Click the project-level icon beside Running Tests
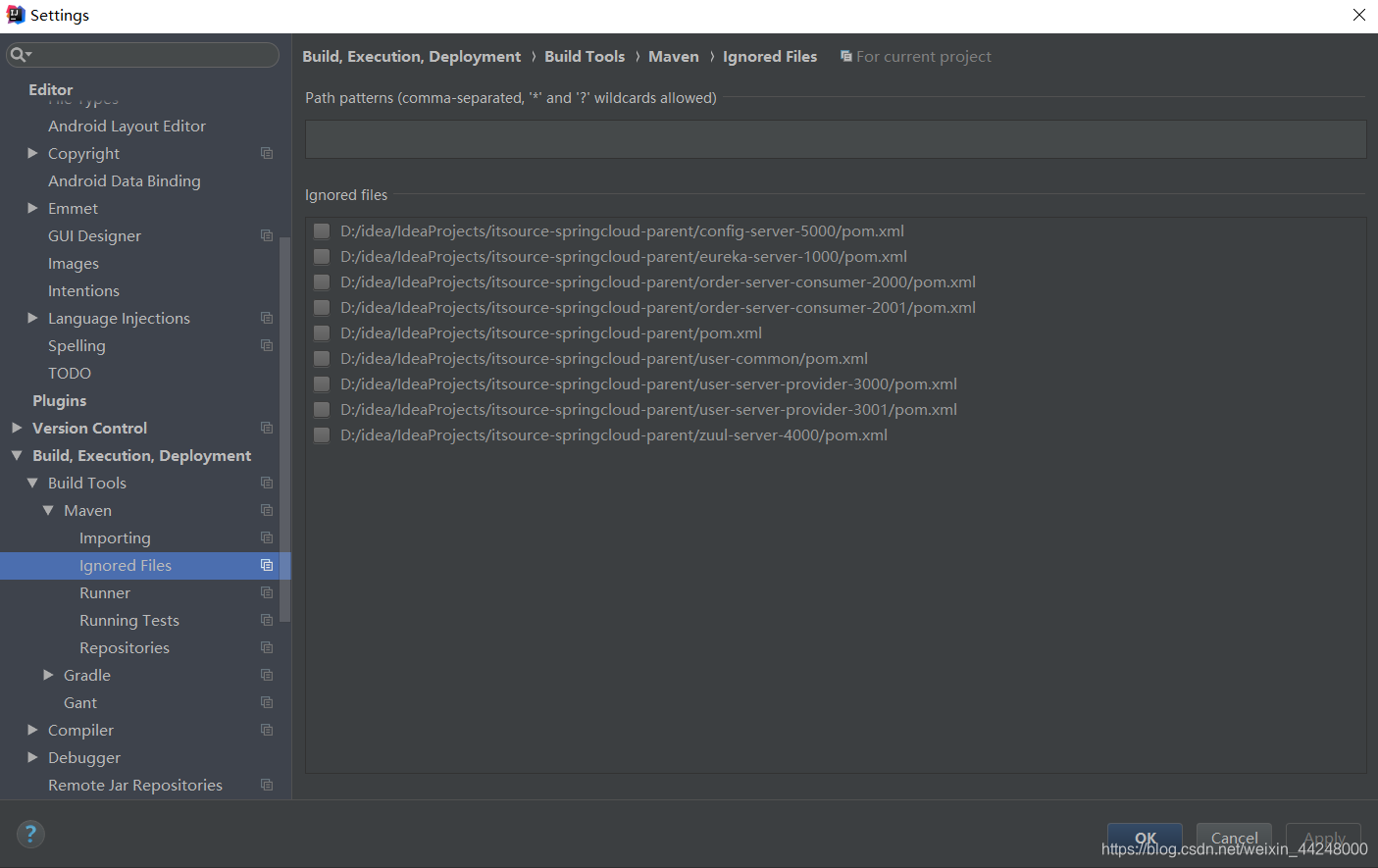The image size is (1378, 868). pyautogui.click(x=267, y=620)
